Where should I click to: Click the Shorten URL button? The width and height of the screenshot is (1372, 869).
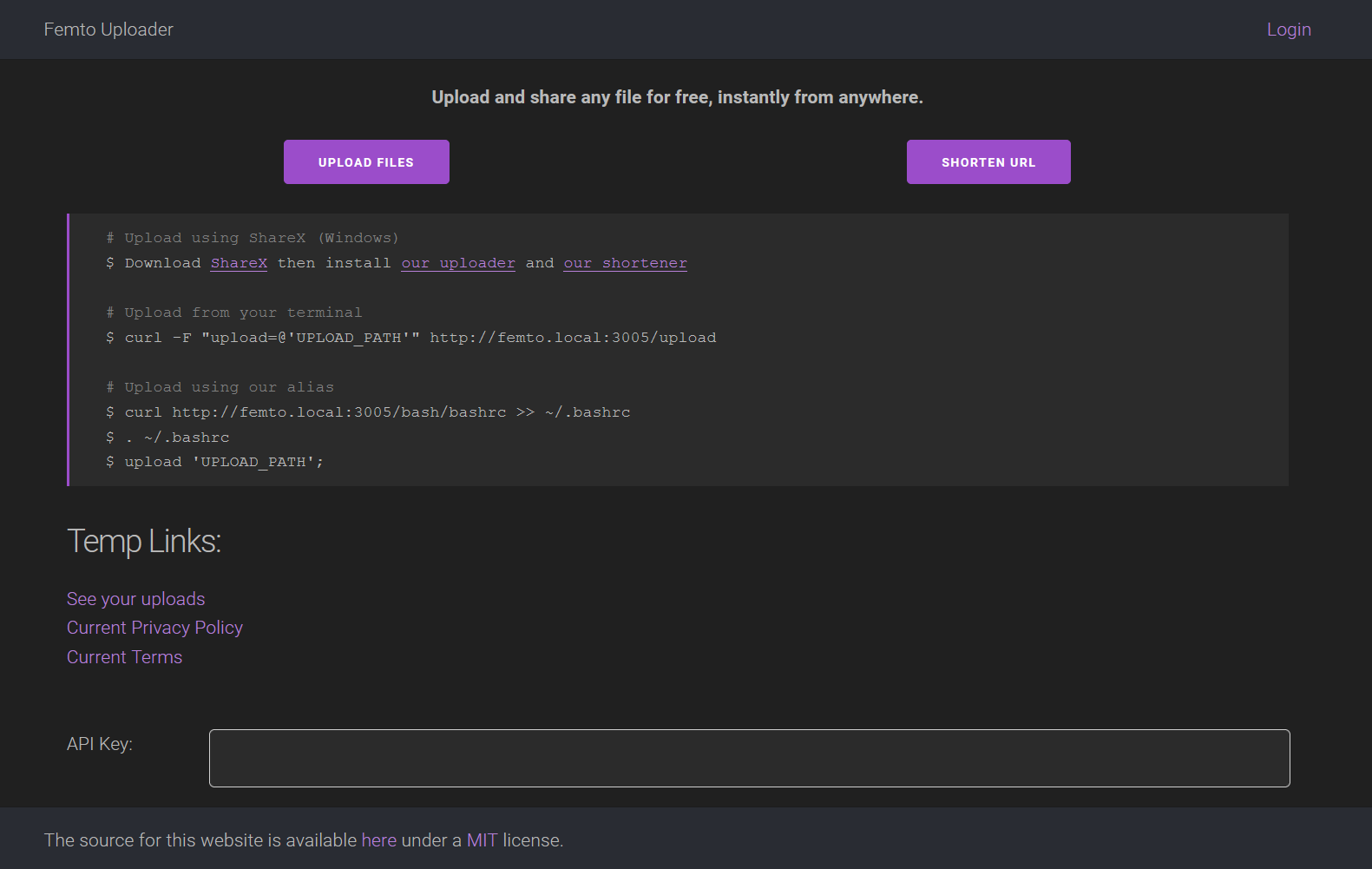[x=988, y=162]
